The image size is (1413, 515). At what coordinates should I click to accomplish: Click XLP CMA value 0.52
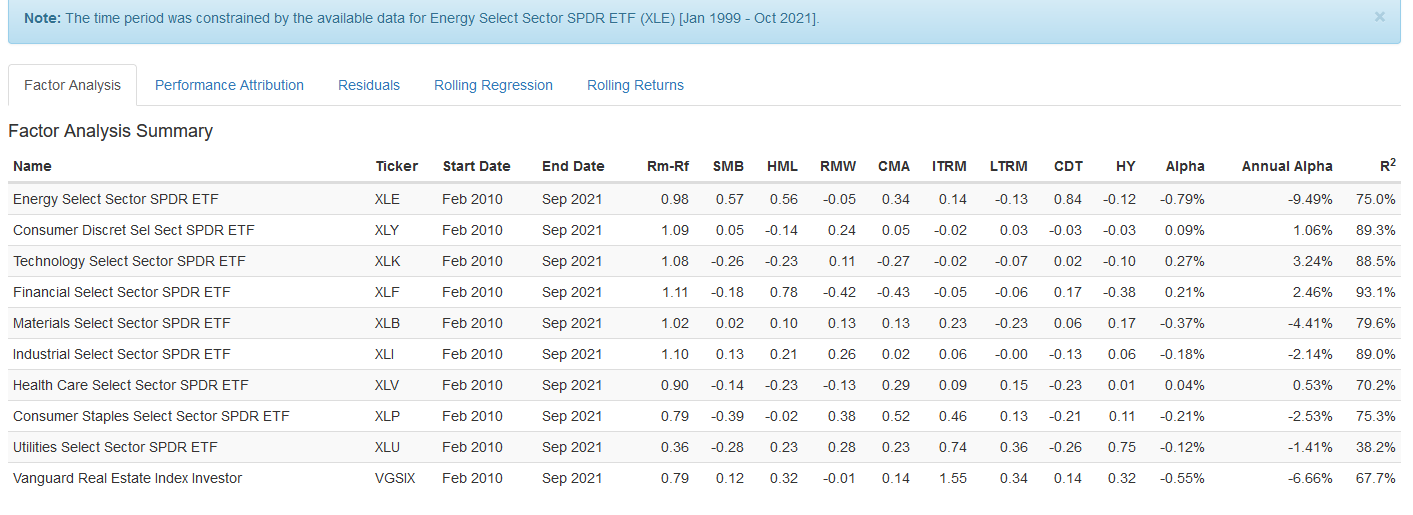(x=896, y=416)
